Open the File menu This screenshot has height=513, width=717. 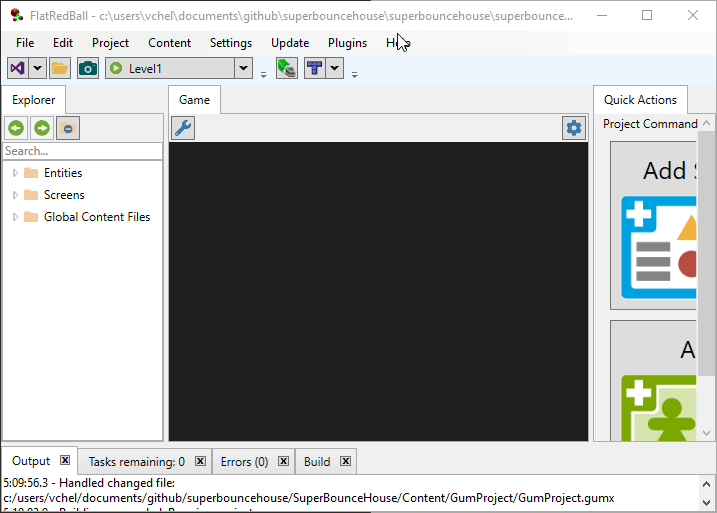click(25, 43)
